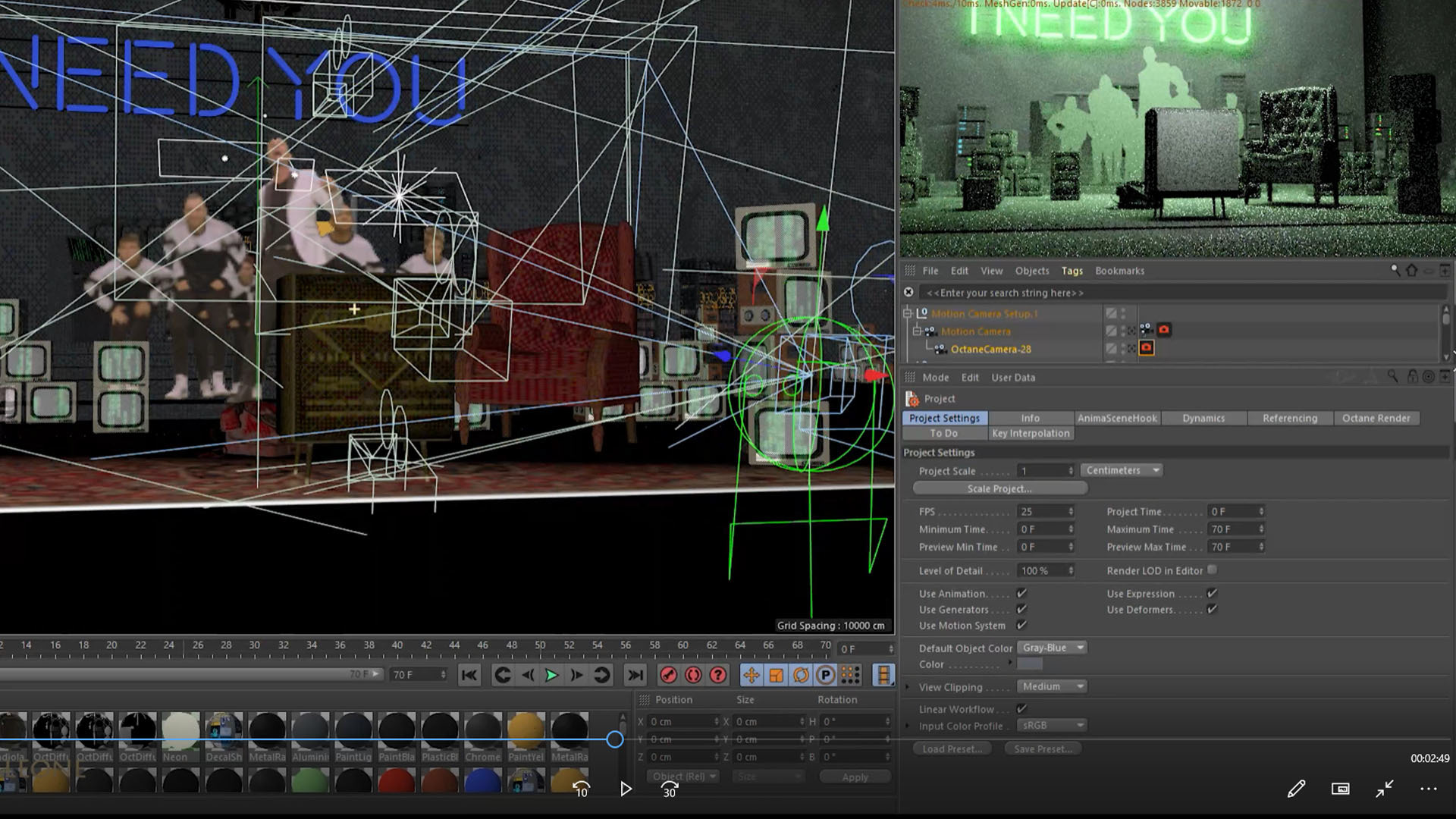Collapse the Motion Camera tree node

917,331
